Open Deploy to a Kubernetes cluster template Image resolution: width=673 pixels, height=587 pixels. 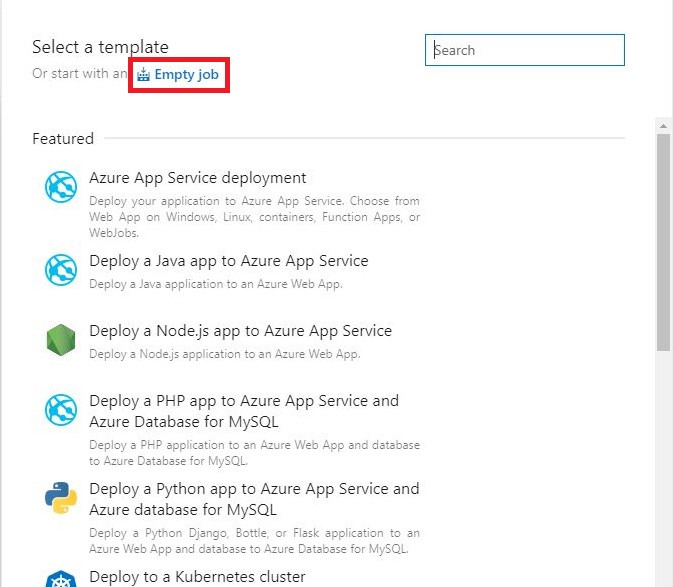tap(197, 576)
